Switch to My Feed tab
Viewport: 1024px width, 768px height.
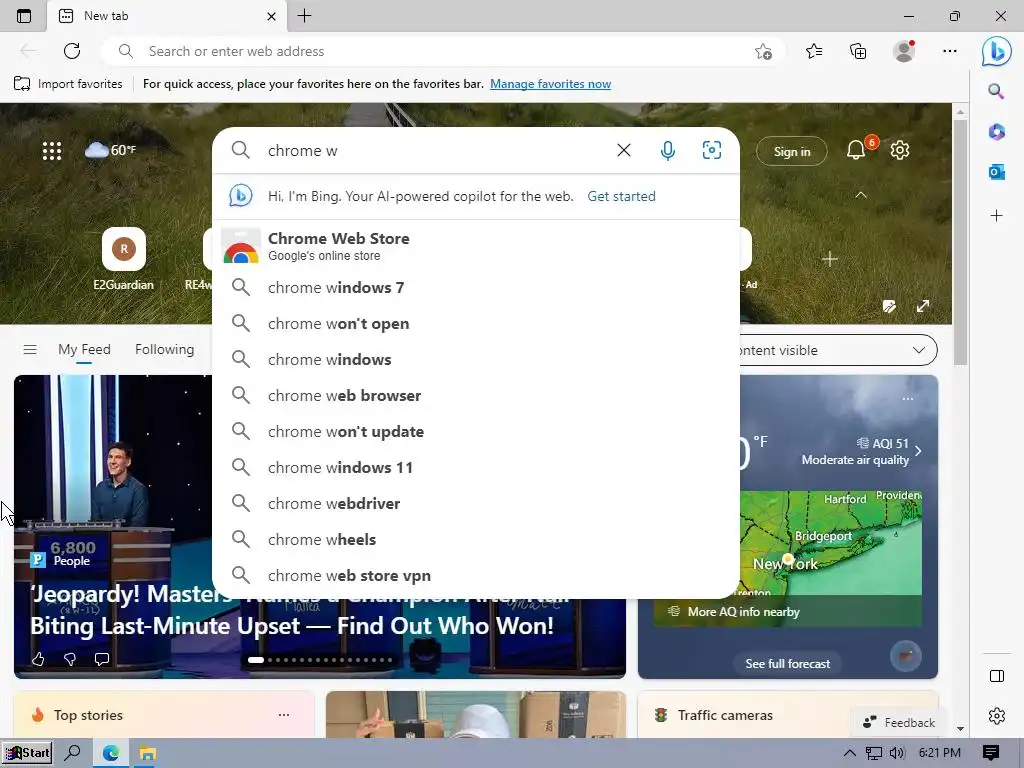click(x=84, y=349)
